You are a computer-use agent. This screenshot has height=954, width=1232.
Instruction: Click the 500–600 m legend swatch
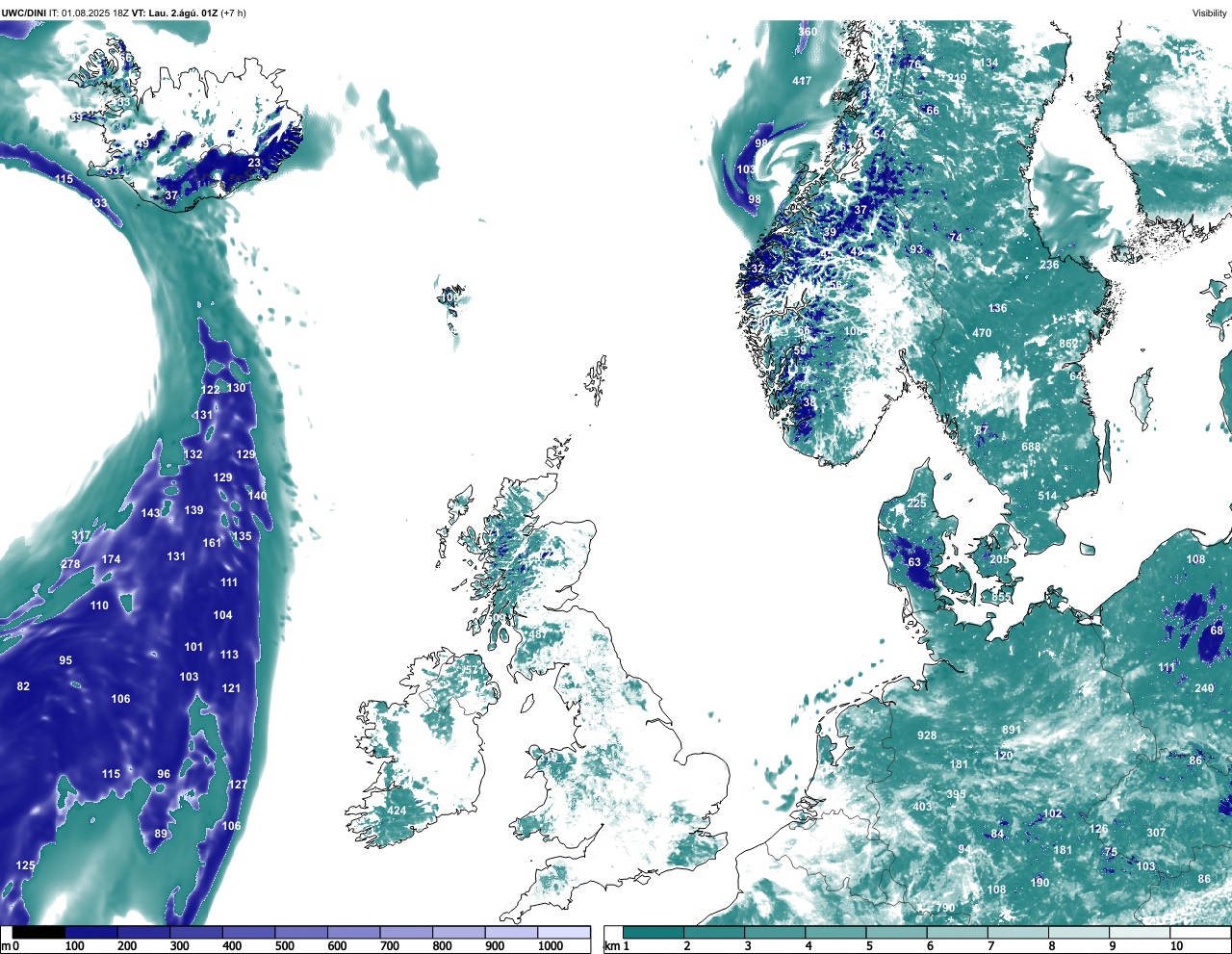pos(300,933)
